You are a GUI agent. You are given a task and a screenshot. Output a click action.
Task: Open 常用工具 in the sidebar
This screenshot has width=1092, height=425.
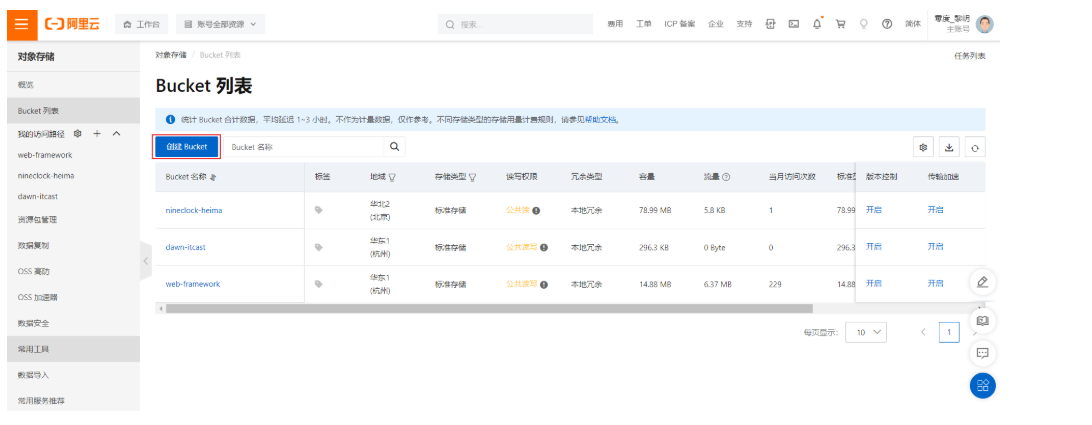pos(73,349)
